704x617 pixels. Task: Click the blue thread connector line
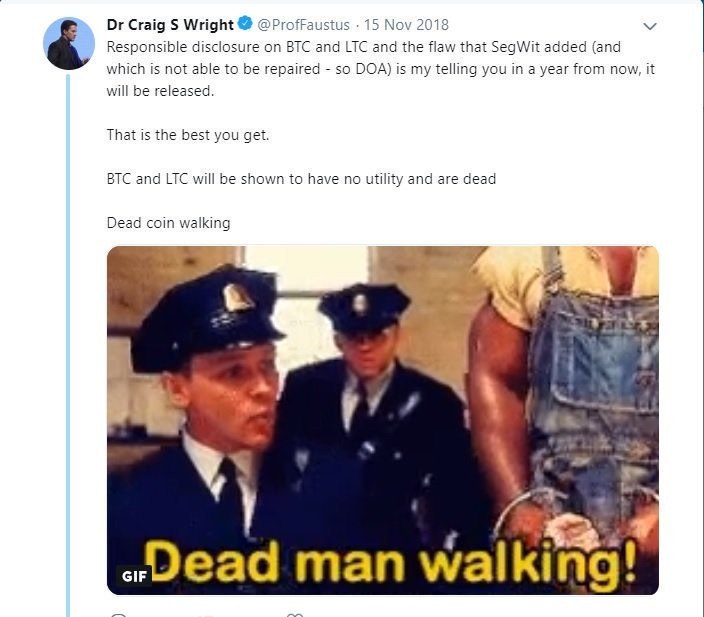coord(68,345)
